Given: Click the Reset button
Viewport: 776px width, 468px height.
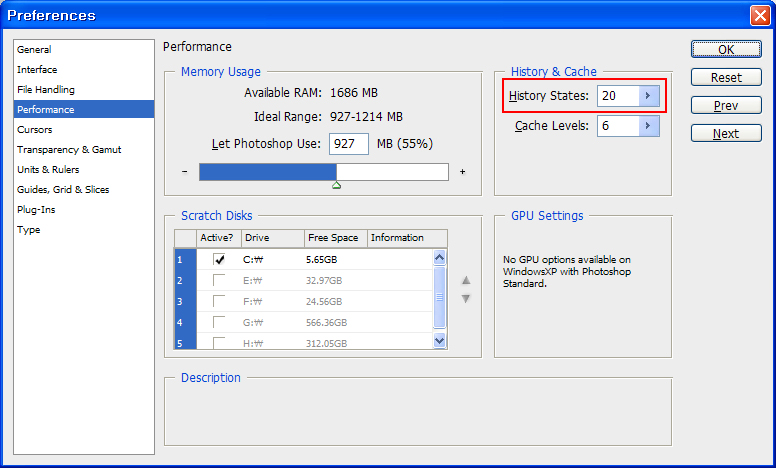Looking at the screenshot, I should pyautogui.click(x=726, y=78).
